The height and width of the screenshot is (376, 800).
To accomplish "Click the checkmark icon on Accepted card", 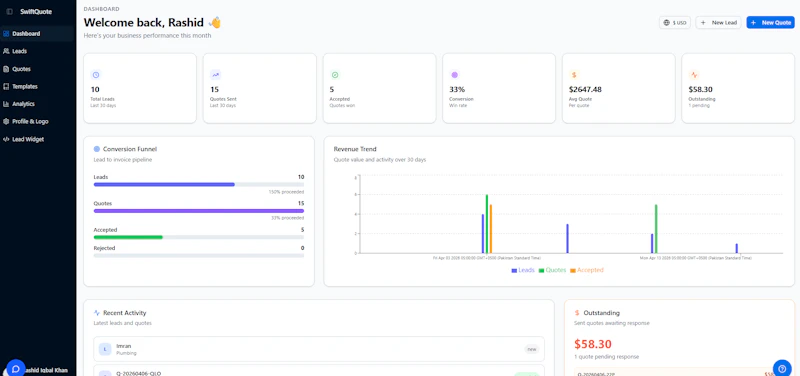I will pos(335,75).
